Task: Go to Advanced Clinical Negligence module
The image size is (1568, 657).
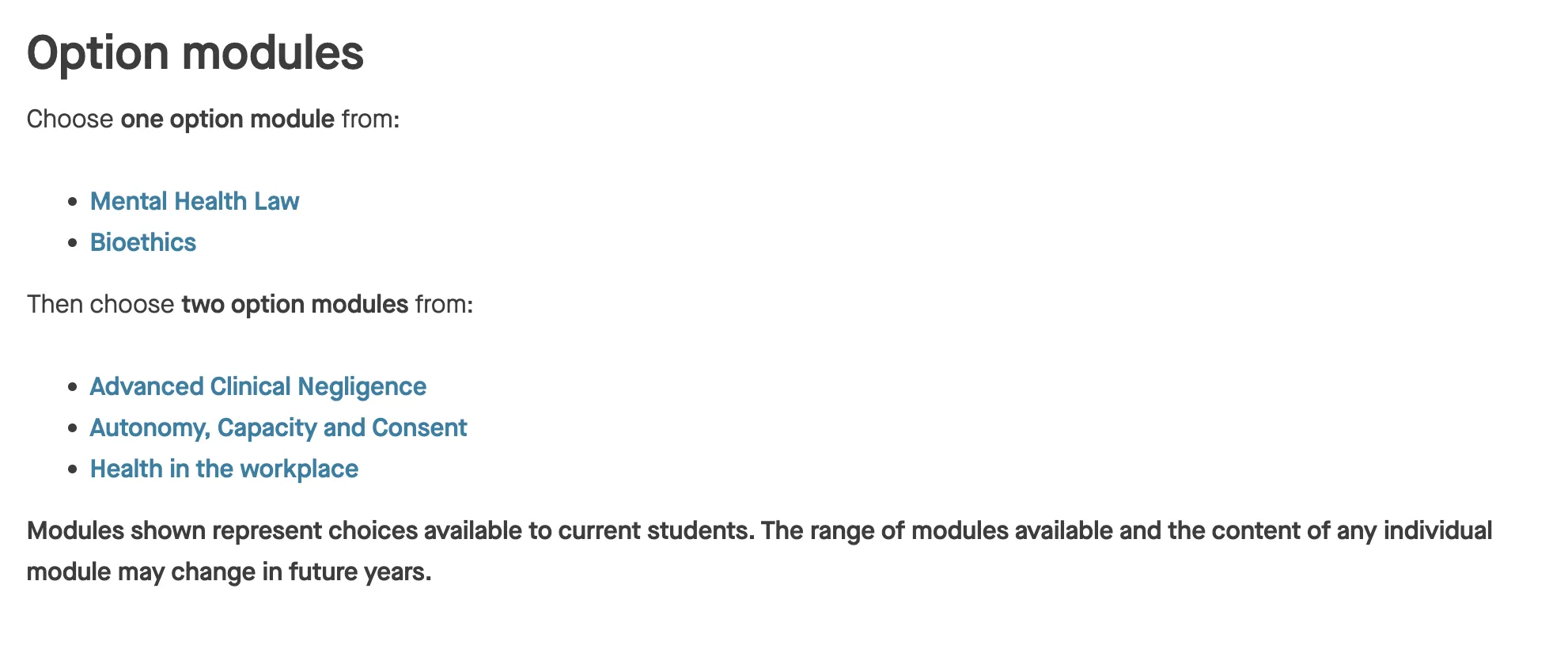Action: 258,386
